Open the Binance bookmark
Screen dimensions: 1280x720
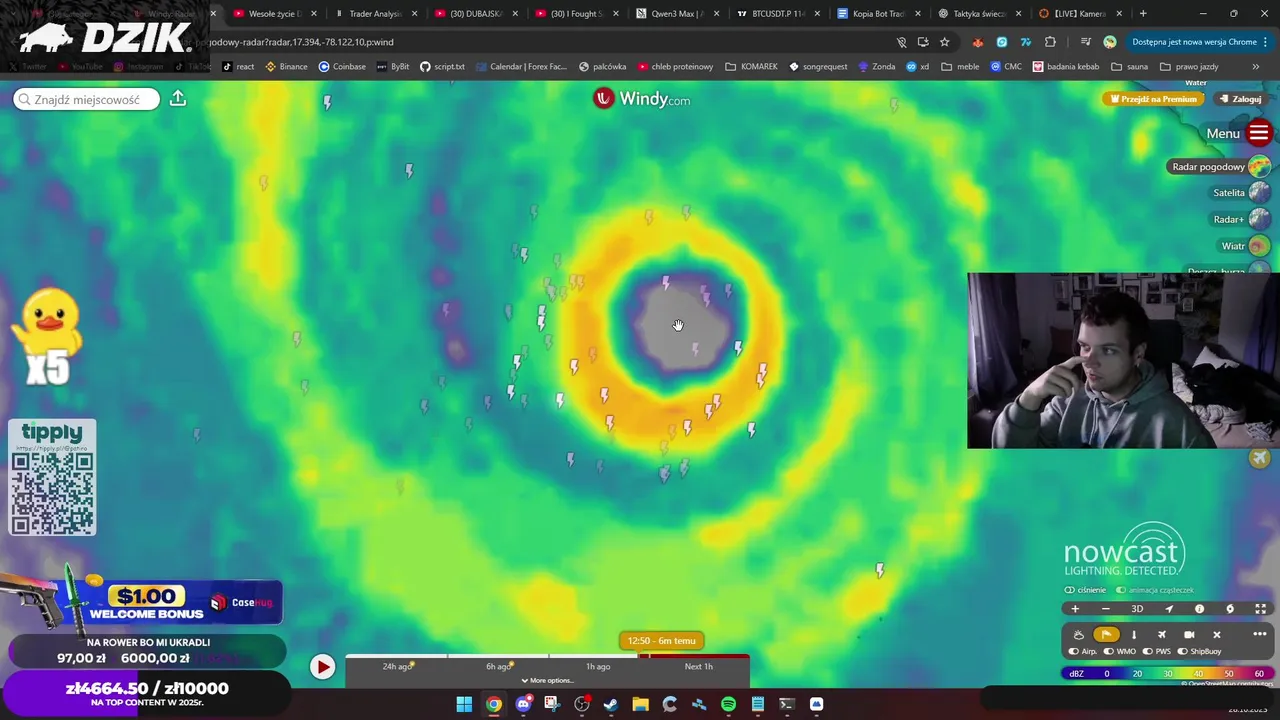pyautogui.click(x=286, y=67)
